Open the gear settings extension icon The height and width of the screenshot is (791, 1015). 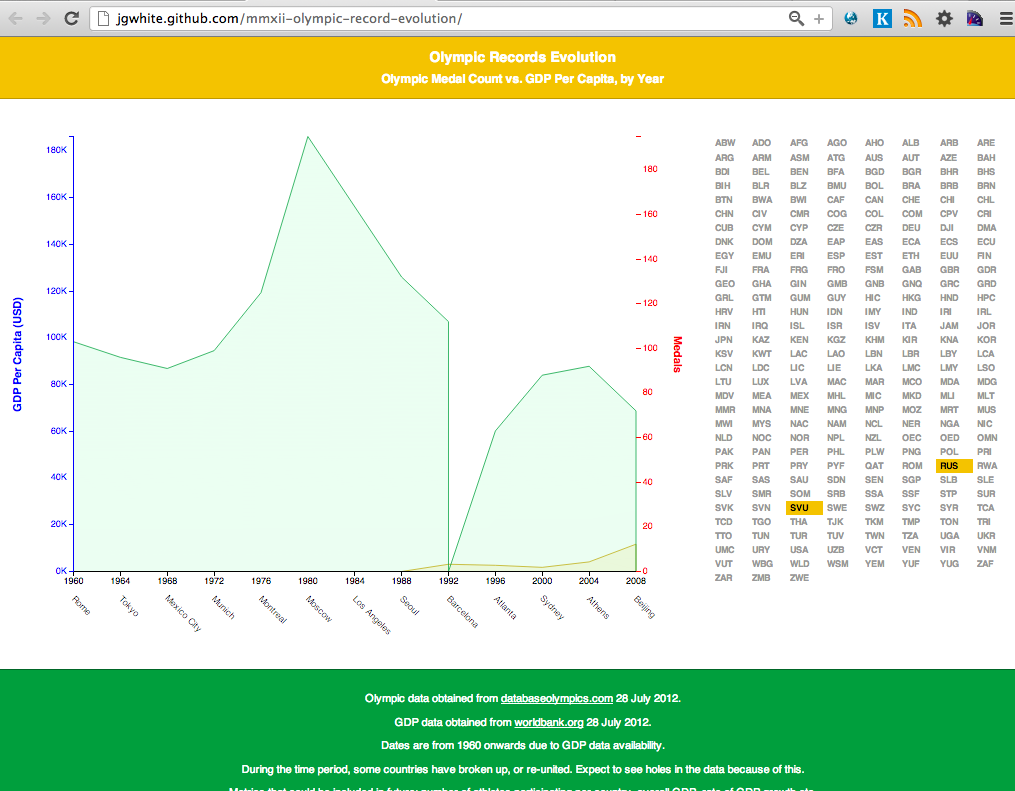pos(944,19)
